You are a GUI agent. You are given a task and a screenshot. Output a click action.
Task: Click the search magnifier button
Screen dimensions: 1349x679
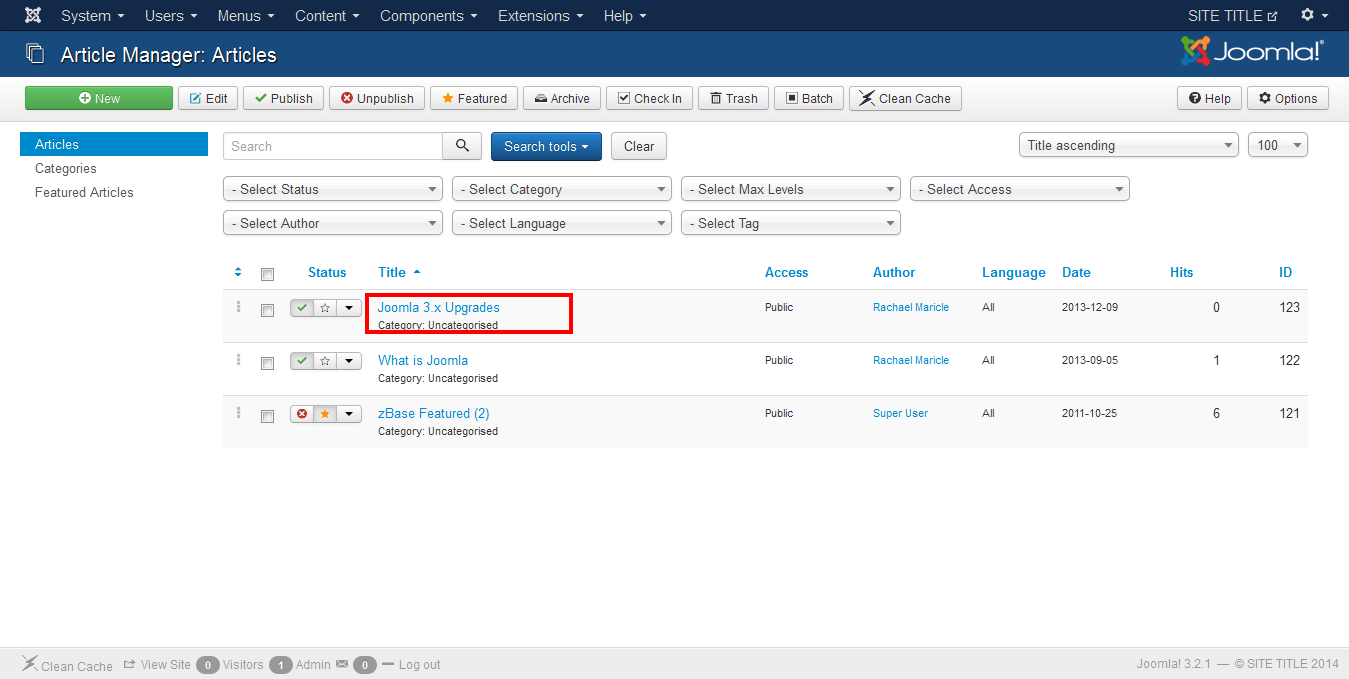tap(462, 146)
